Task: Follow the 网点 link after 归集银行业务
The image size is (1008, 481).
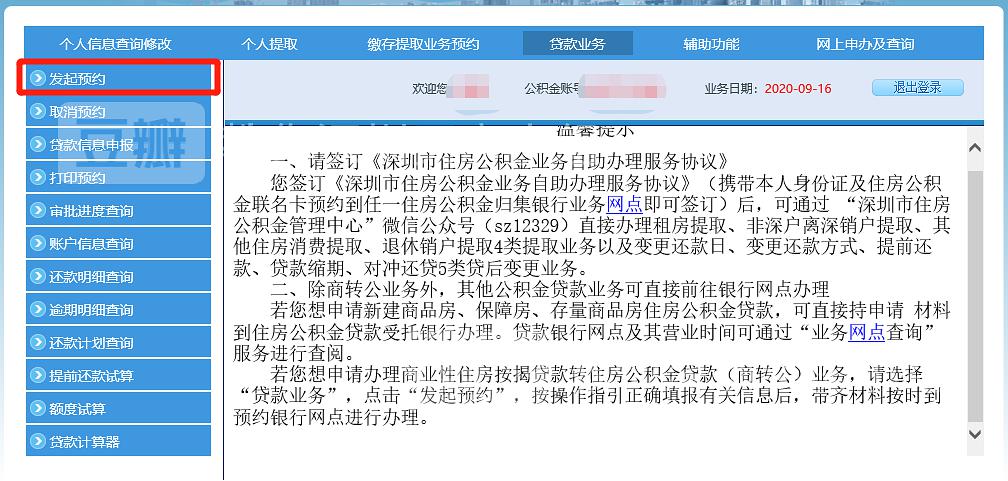Action: click(623, 204)
